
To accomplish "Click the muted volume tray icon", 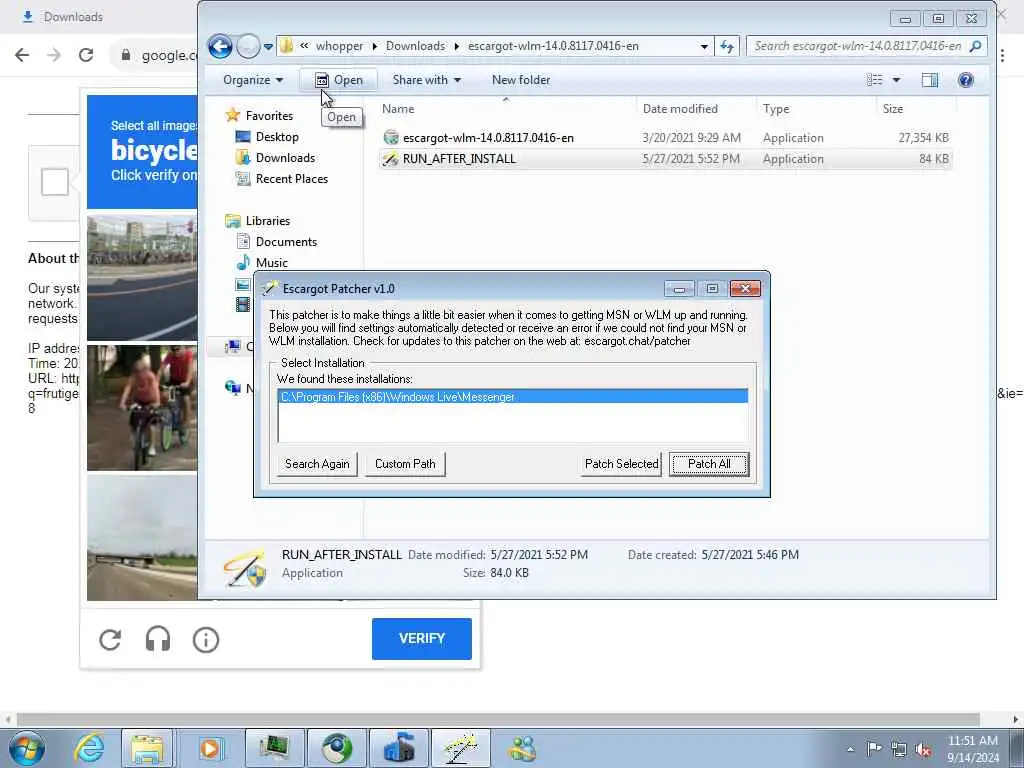I will pos(923,749).
